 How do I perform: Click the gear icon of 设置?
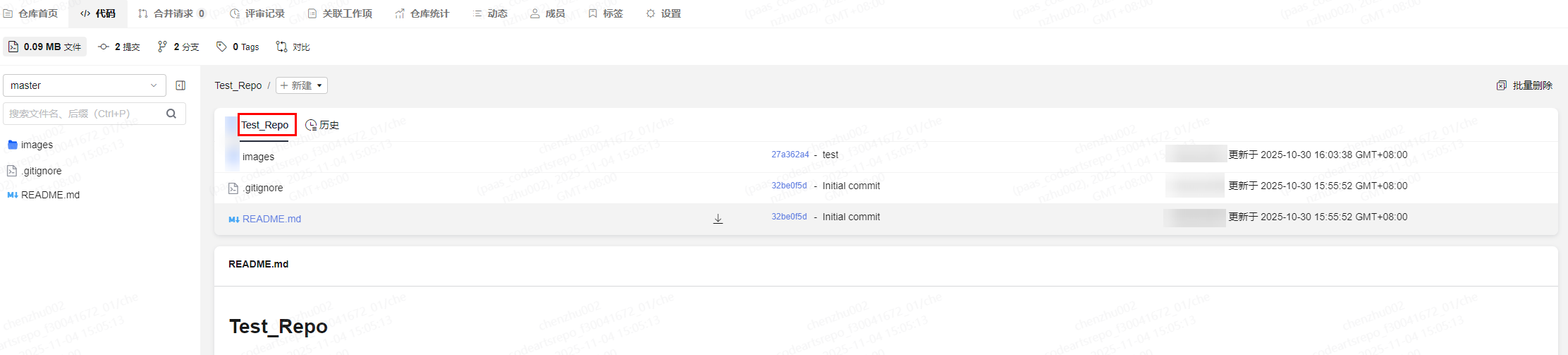651,13
